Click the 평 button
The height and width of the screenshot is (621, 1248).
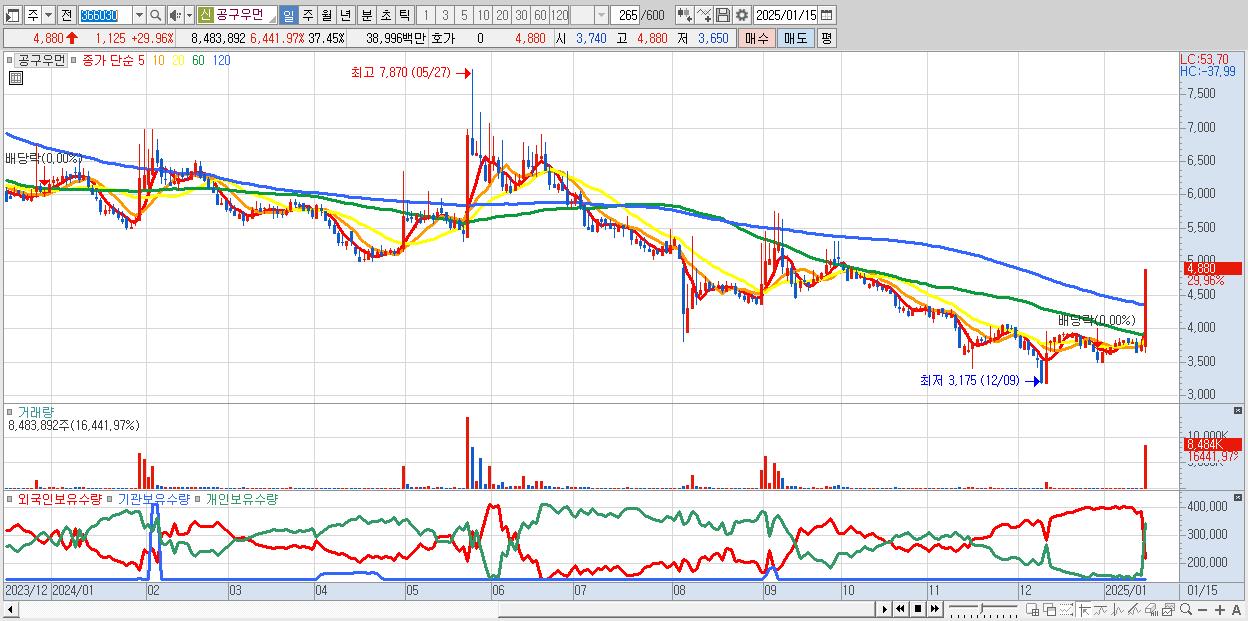pos(826,38)
